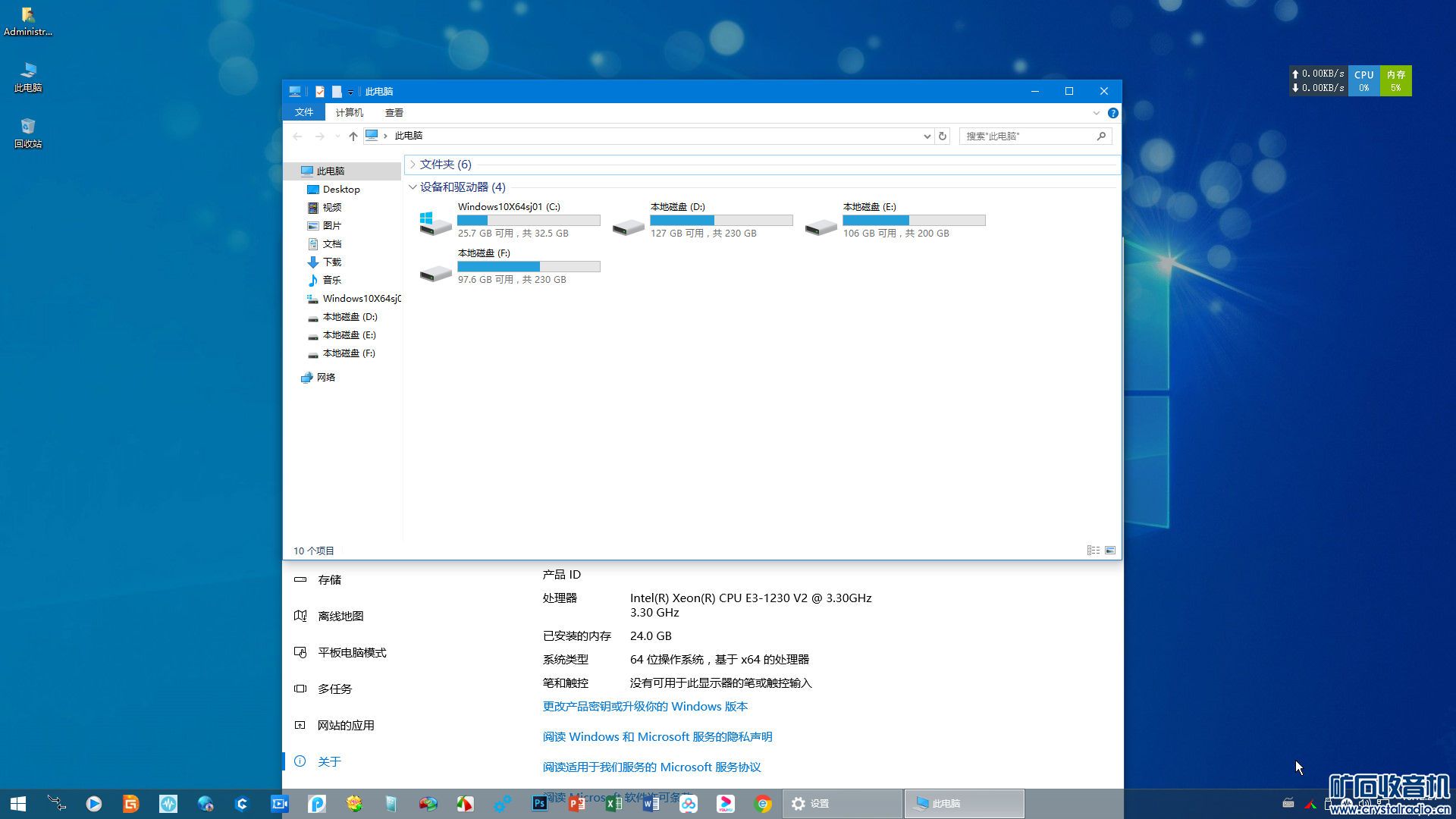Launch Excel from the taskbar

[x=614, y=803]
